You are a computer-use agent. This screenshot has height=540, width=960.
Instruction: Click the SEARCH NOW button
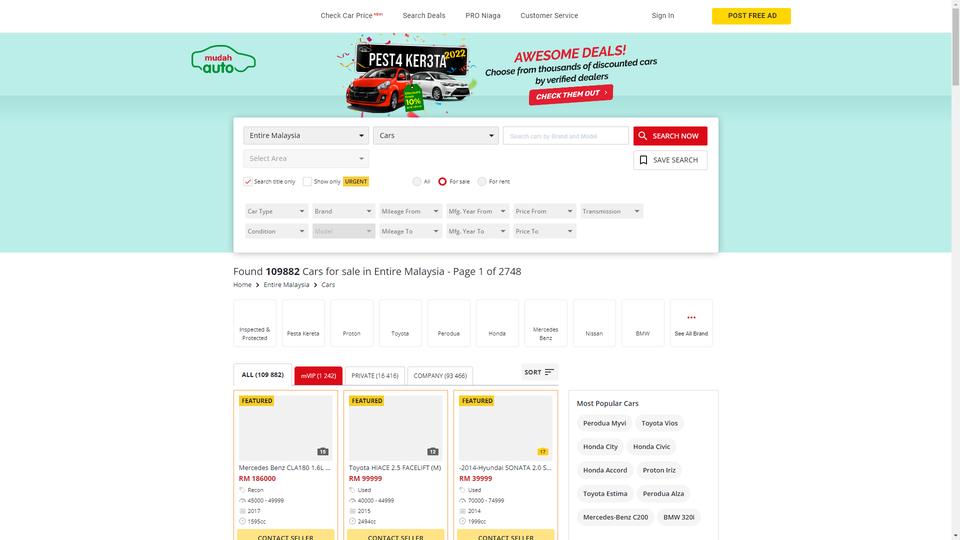670,136
